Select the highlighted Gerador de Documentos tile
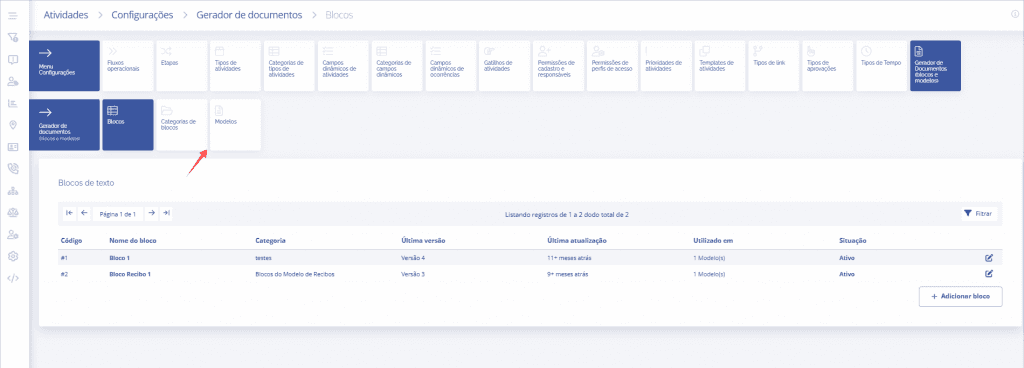 coord(935,65)
